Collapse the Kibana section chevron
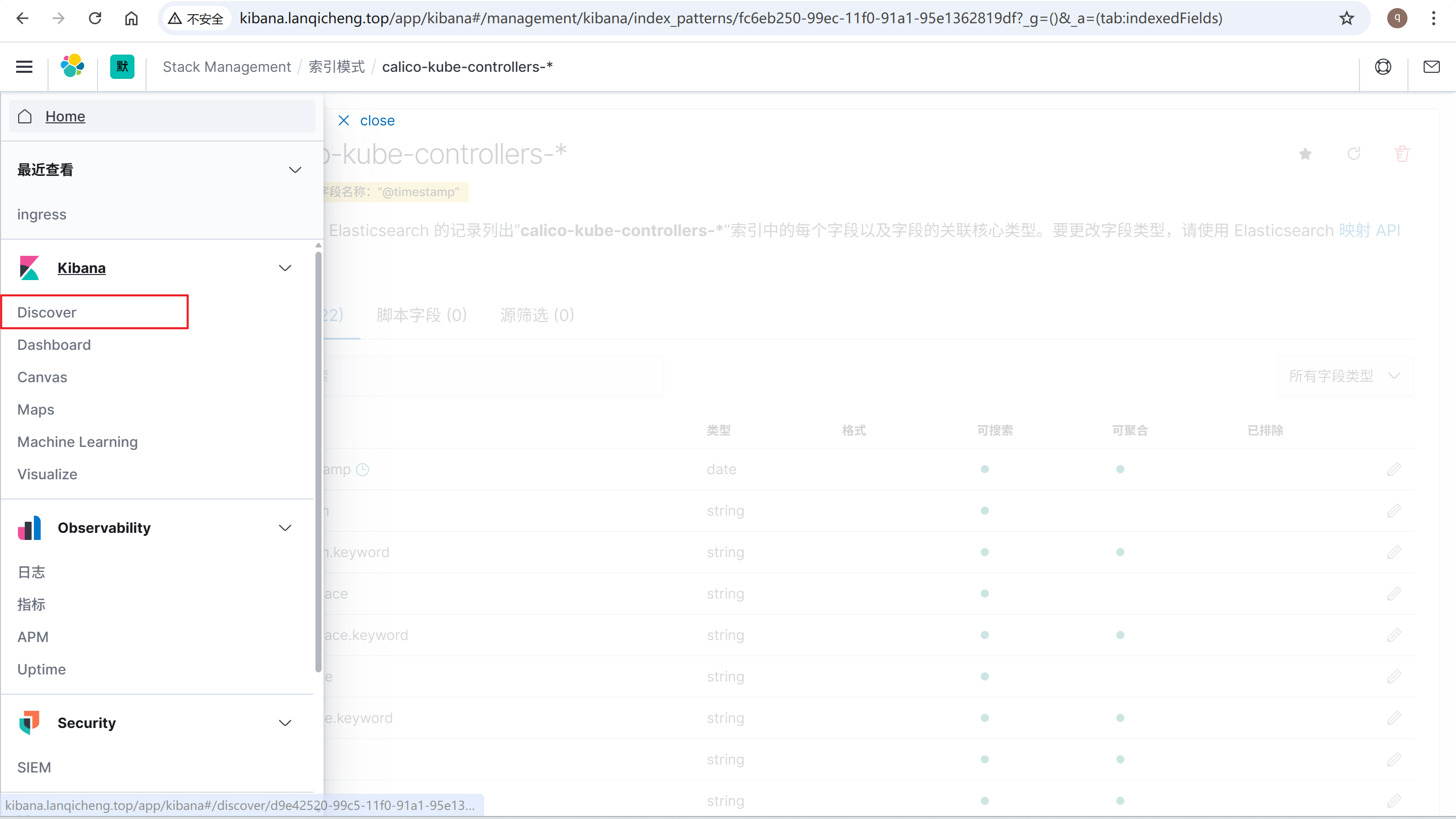Screen dimensions: 1456x819 286,268
